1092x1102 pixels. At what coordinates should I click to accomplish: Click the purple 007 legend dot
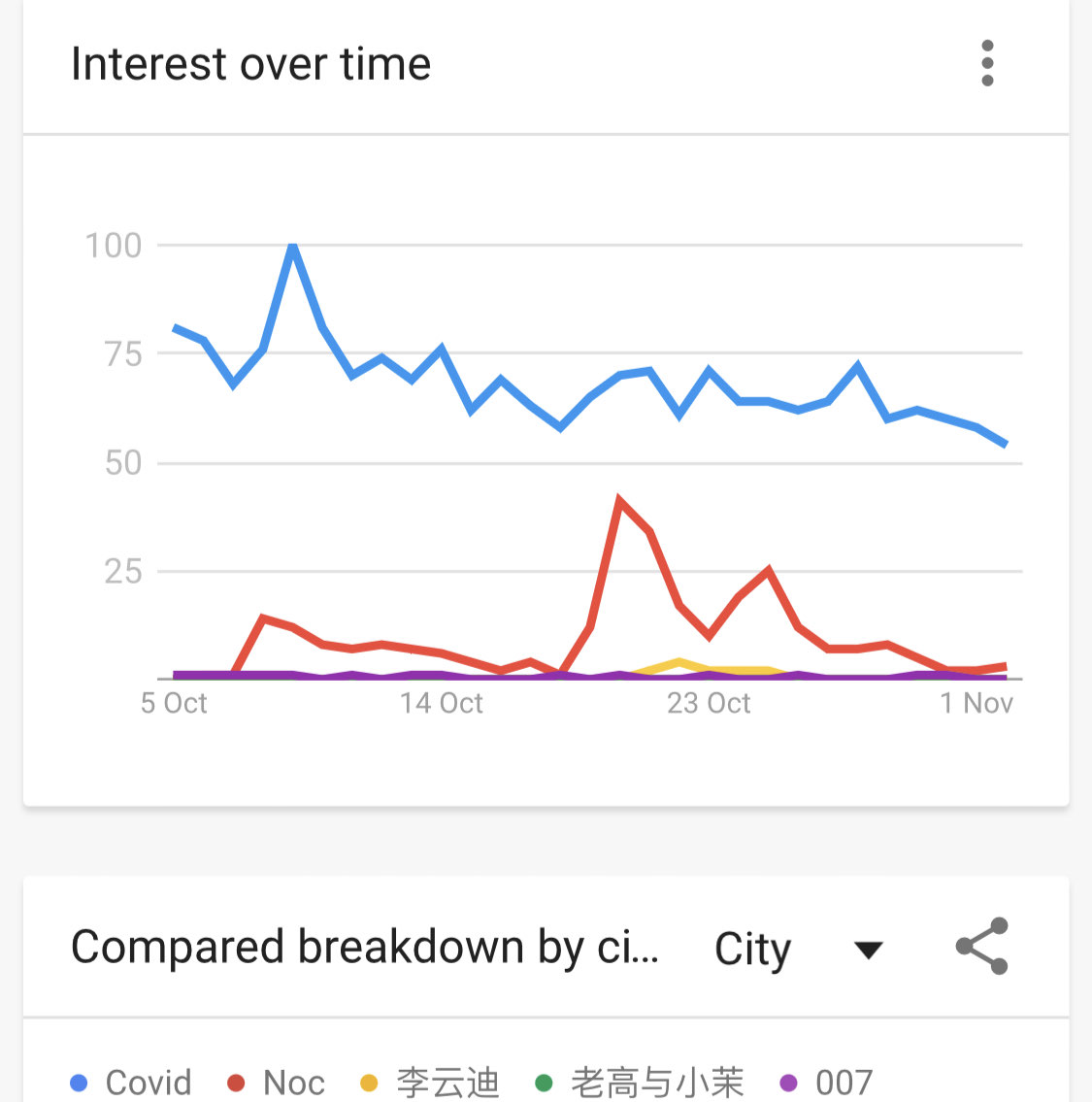tap(788, 1083)
